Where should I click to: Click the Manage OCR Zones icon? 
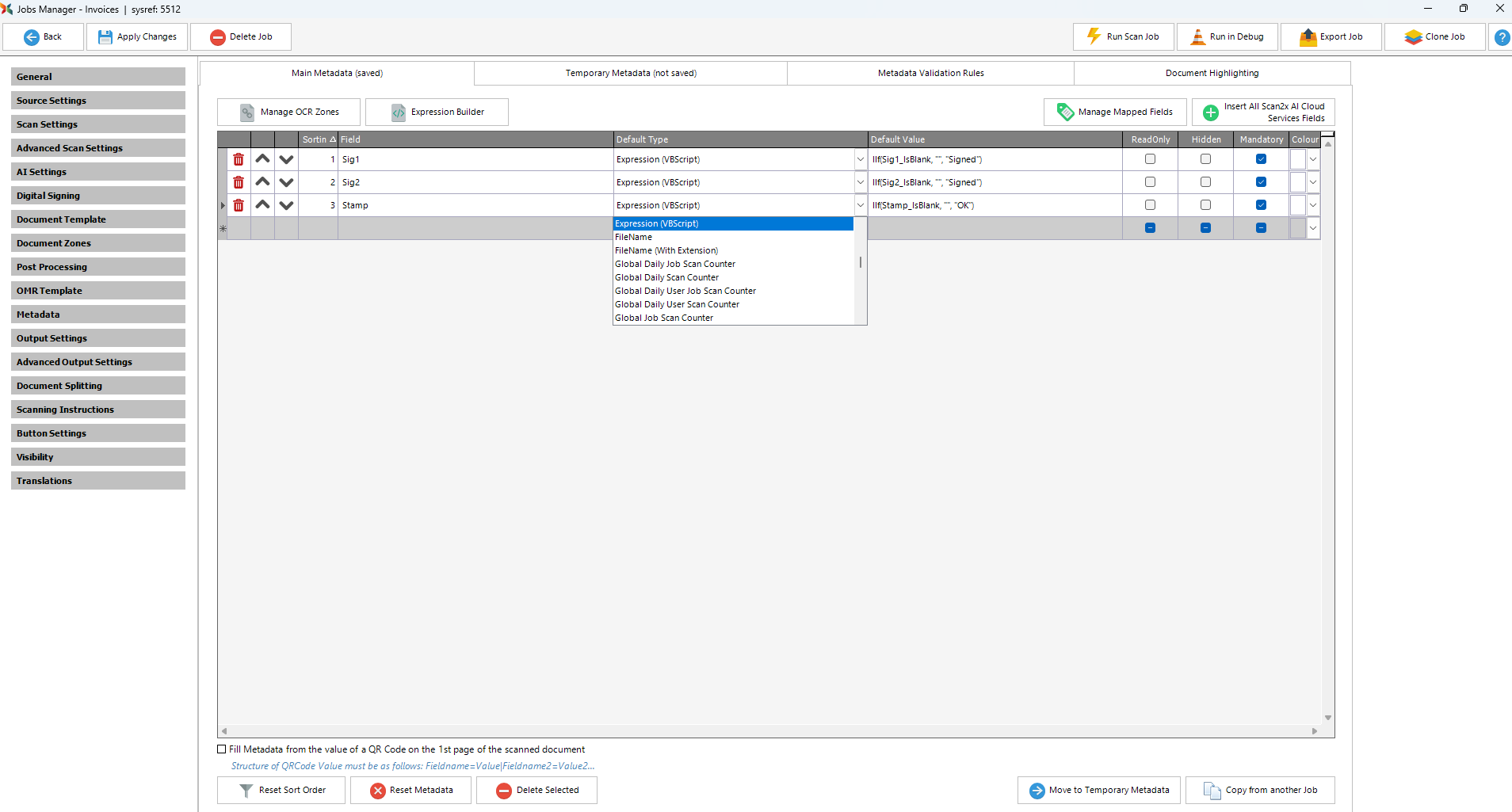[x=247, y=112]
